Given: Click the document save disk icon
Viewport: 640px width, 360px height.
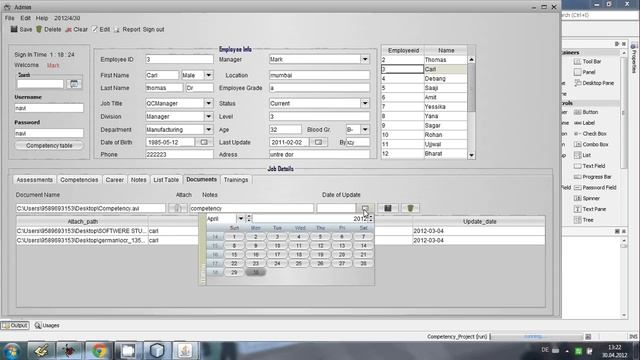Looking at the screenshot, I should 388,208.
